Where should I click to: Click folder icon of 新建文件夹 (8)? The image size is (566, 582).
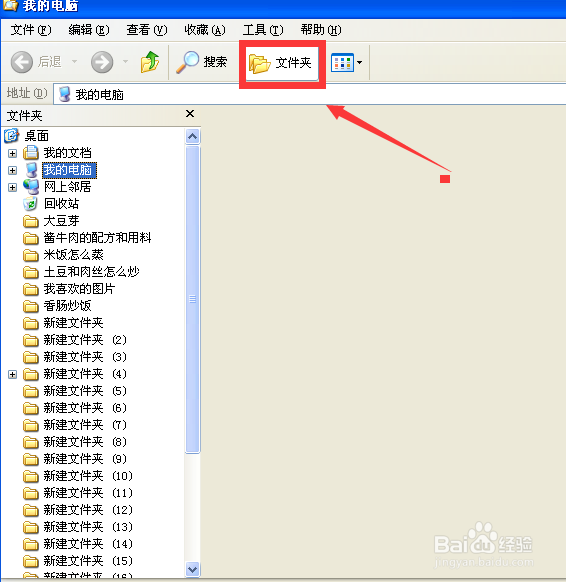pos(31,442)
